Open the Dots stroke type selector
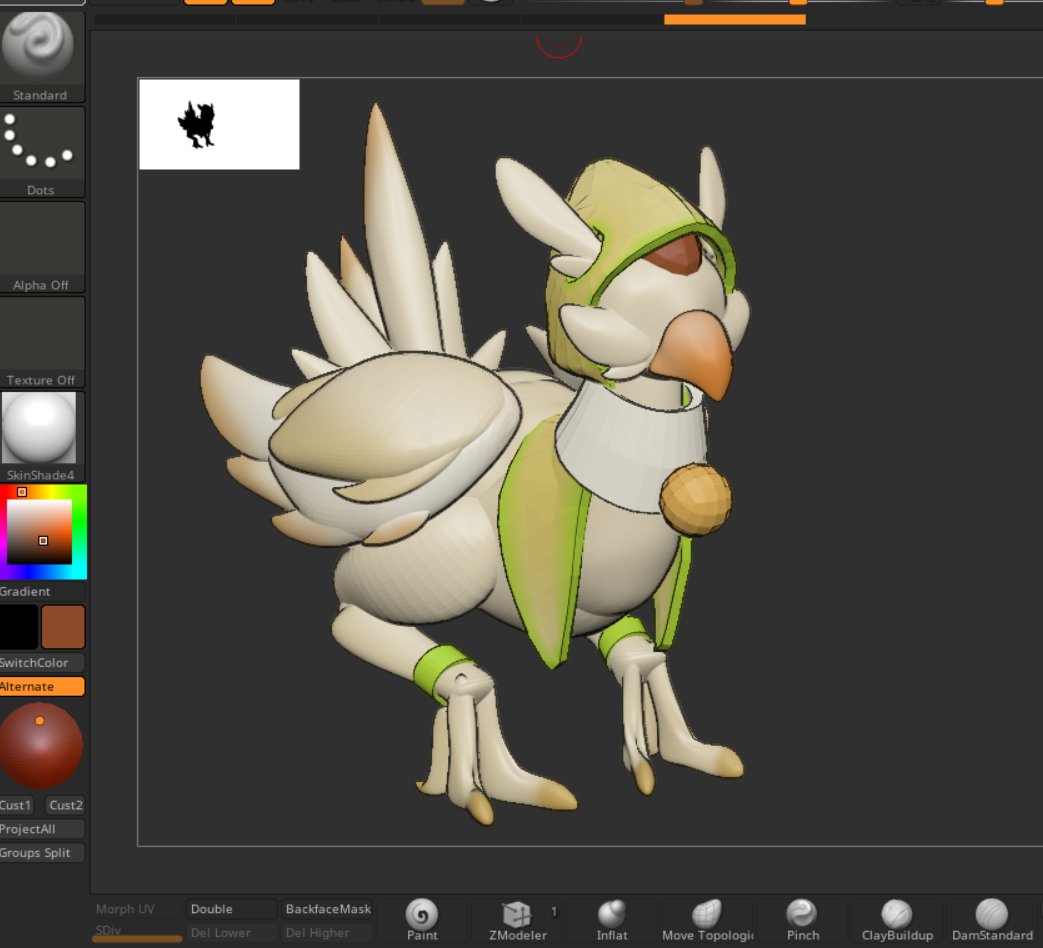This screenshot has width=1043, height=948. (x=41, y=153)
